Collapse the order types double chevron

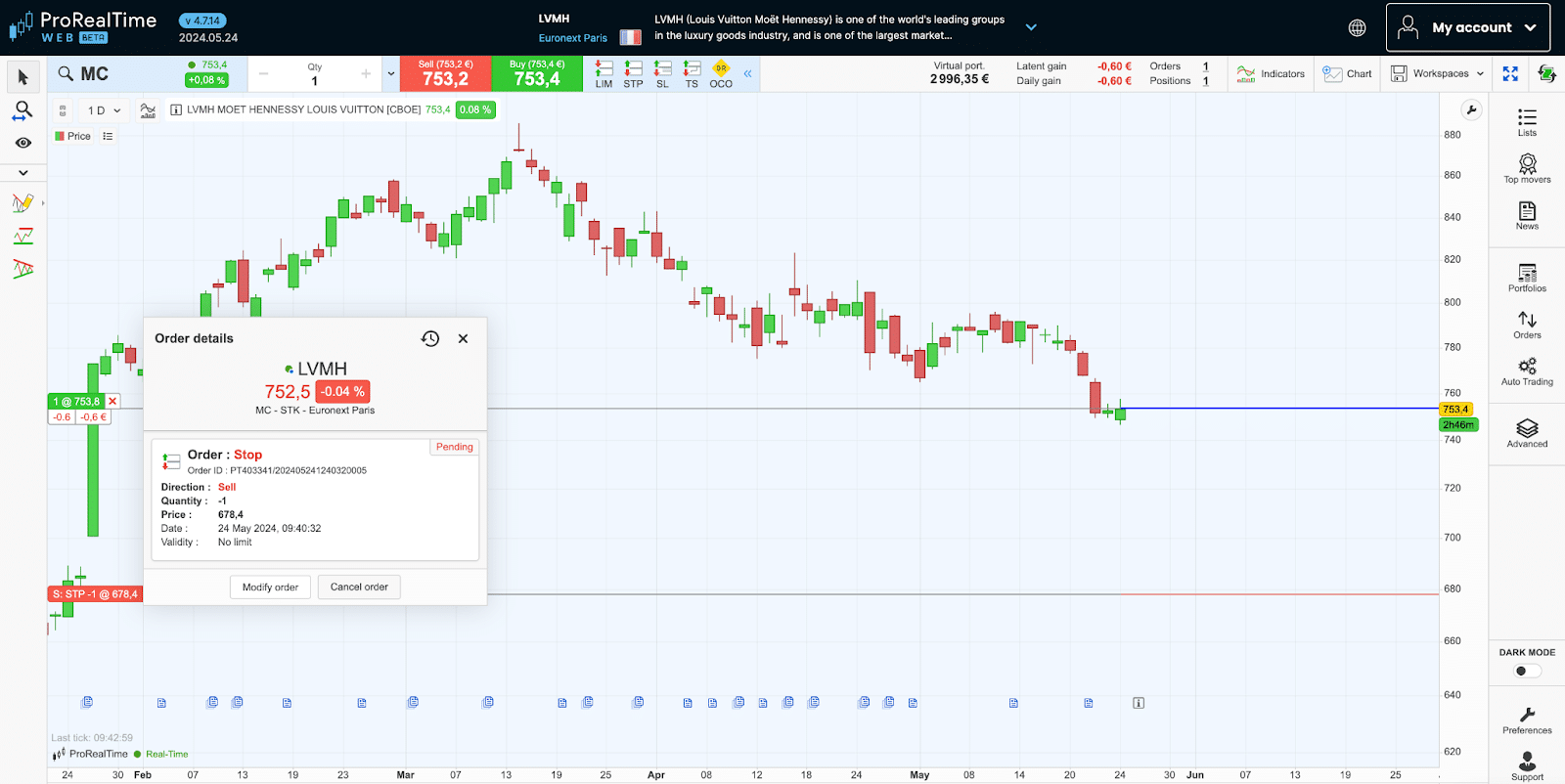pos(747,73)
